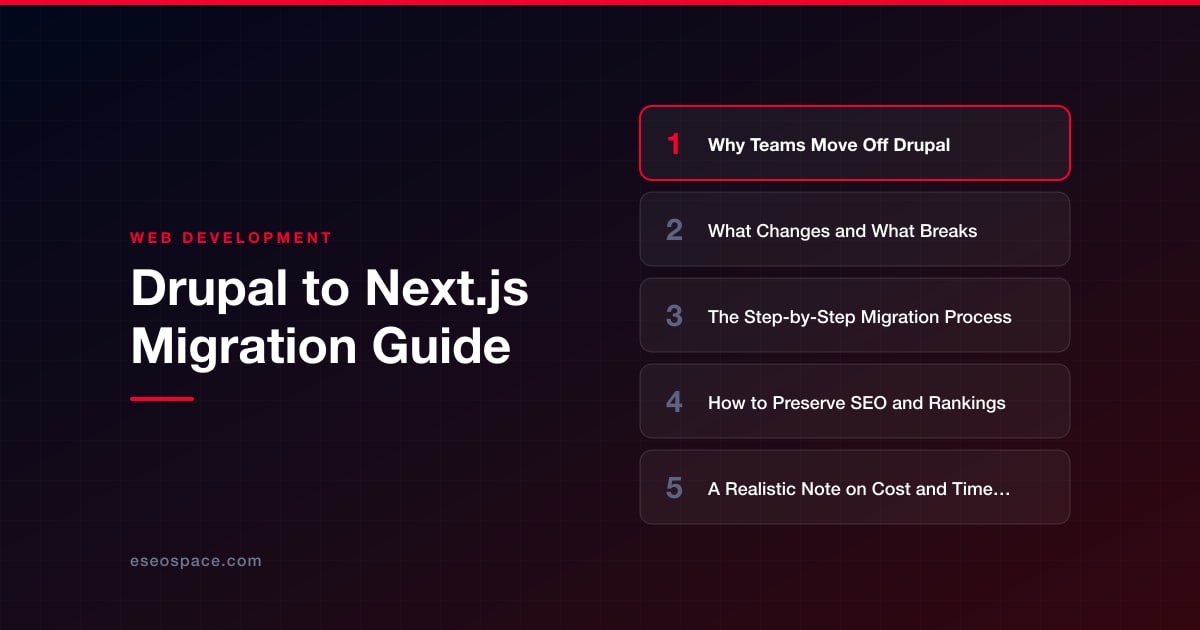Click the number 5 beside 'Realistic Note'
Image resolution: width=1200 pixels, height=630 pixels.
point(674,488)
